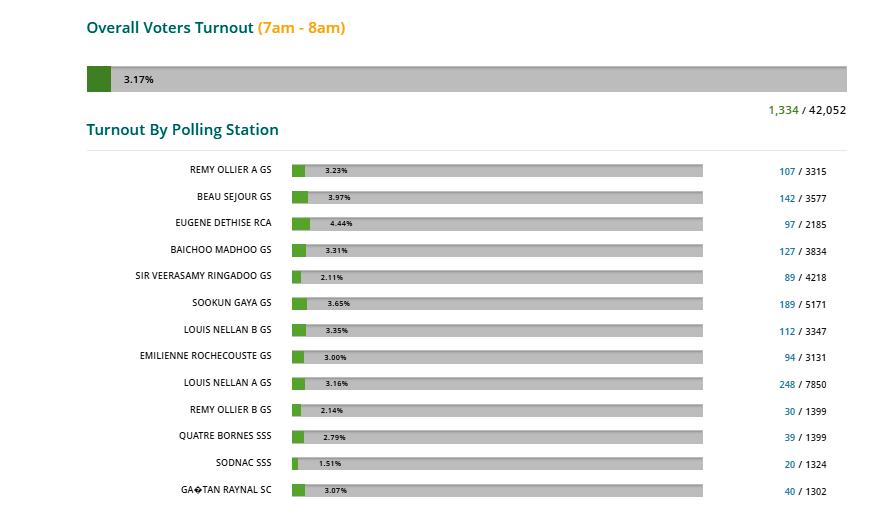Click the Remy Ollier A GS turnout bar
This screenshot has width=886, height=519.
[497, 171]
